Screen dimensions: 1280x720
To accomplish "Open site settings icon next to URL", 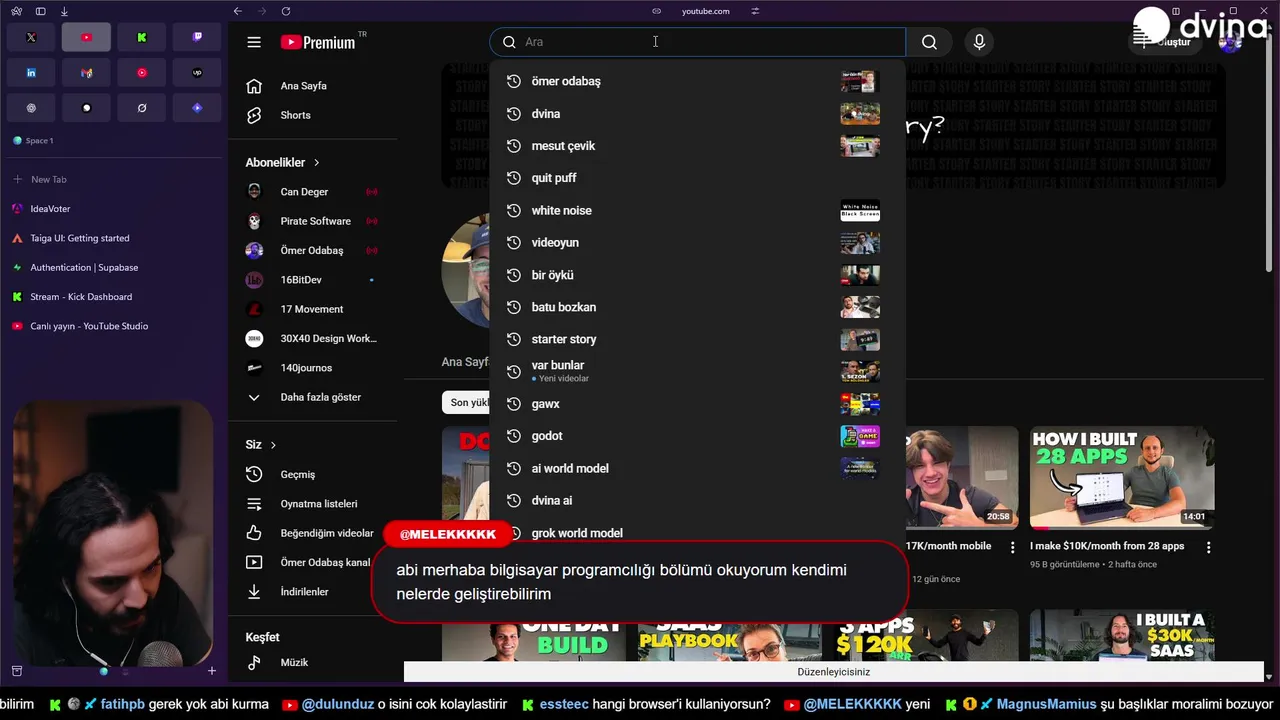I will tap(755, 11).
